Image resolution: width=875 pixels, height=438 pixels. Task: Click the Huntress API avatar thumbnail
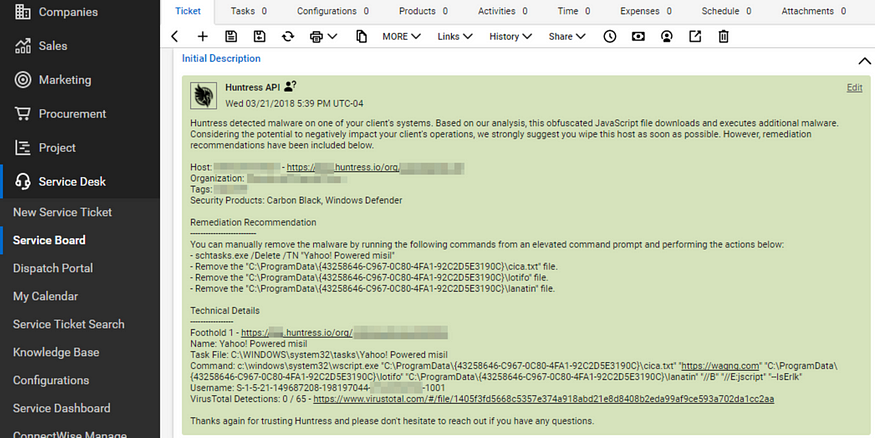click(x=204, y=95)
